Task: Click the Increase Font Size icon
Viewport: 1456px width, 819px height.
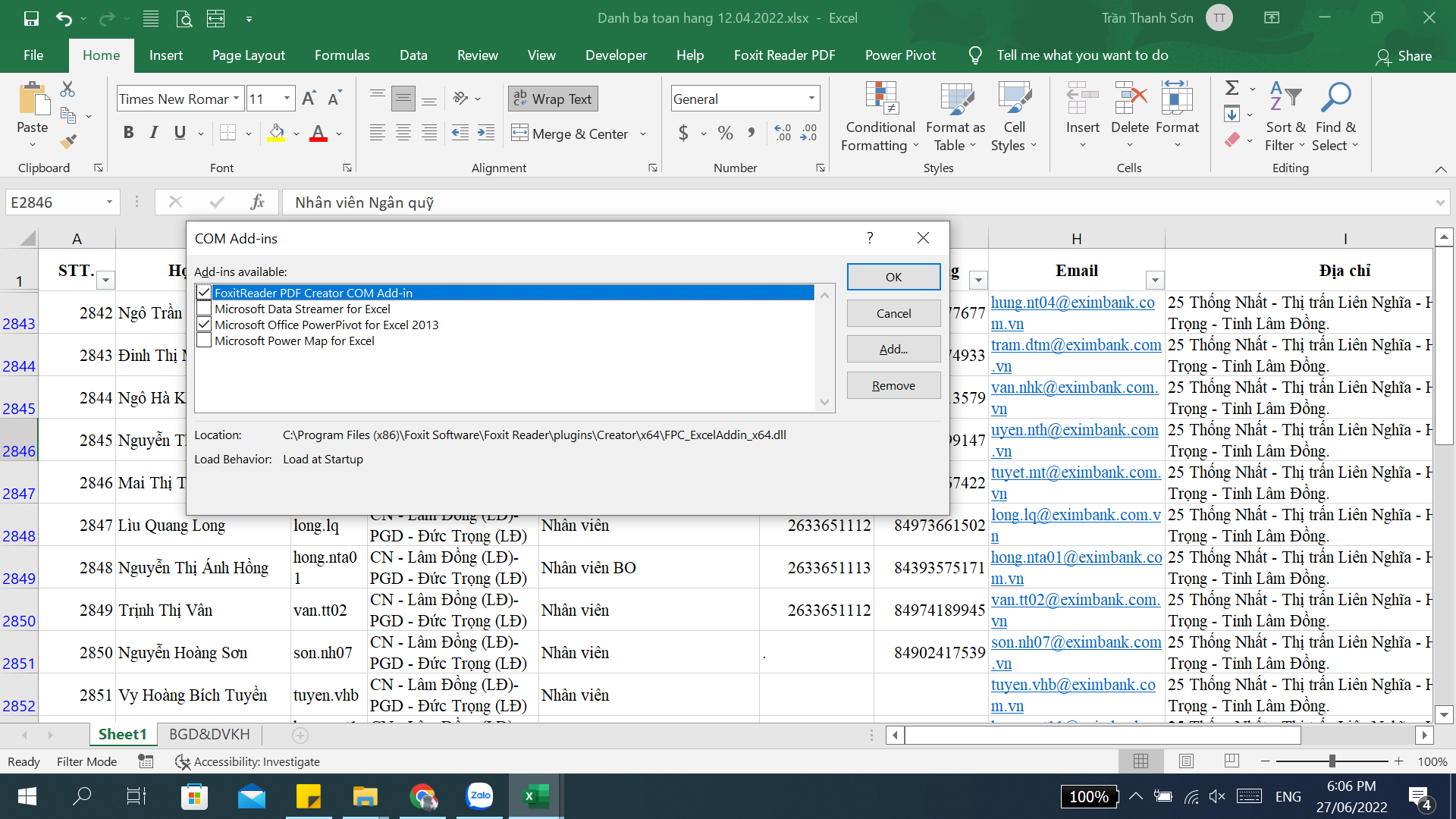Action: coord(309,99)
